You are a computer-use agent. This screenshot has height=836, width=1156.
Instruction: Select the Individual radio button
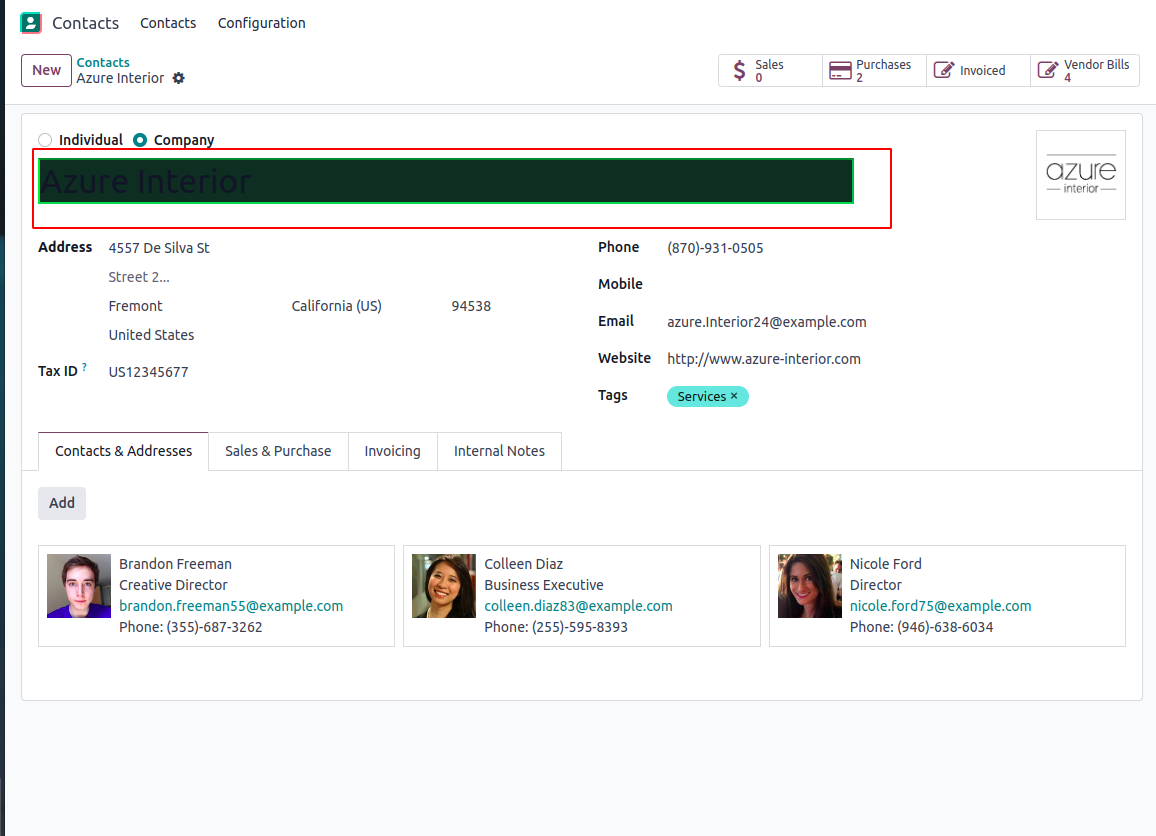(x=45, y=140)
